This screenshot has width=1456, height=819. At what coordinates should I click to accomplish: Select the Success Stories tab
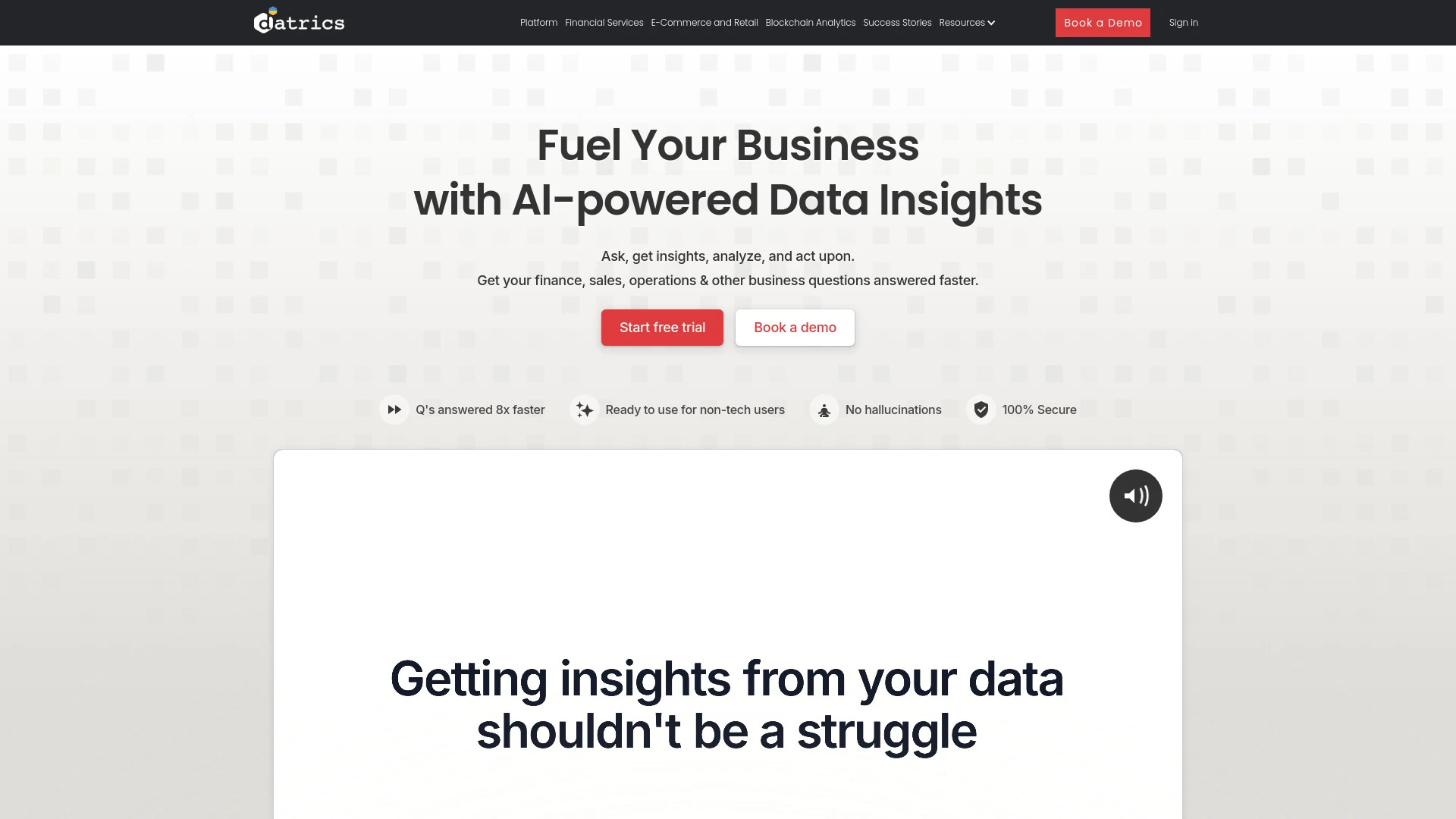coord(897,22)
